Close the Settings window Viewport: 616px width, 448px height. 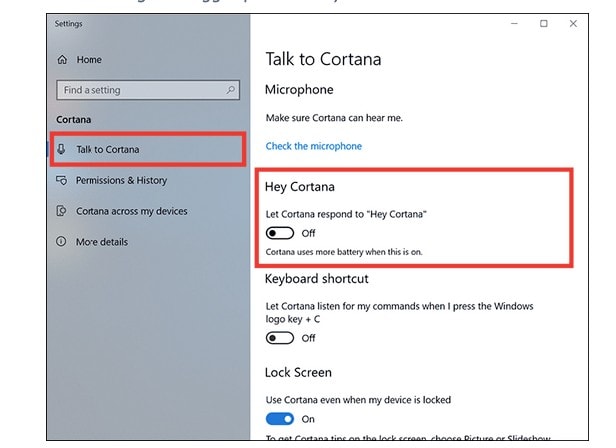click(x=573, y=24)
